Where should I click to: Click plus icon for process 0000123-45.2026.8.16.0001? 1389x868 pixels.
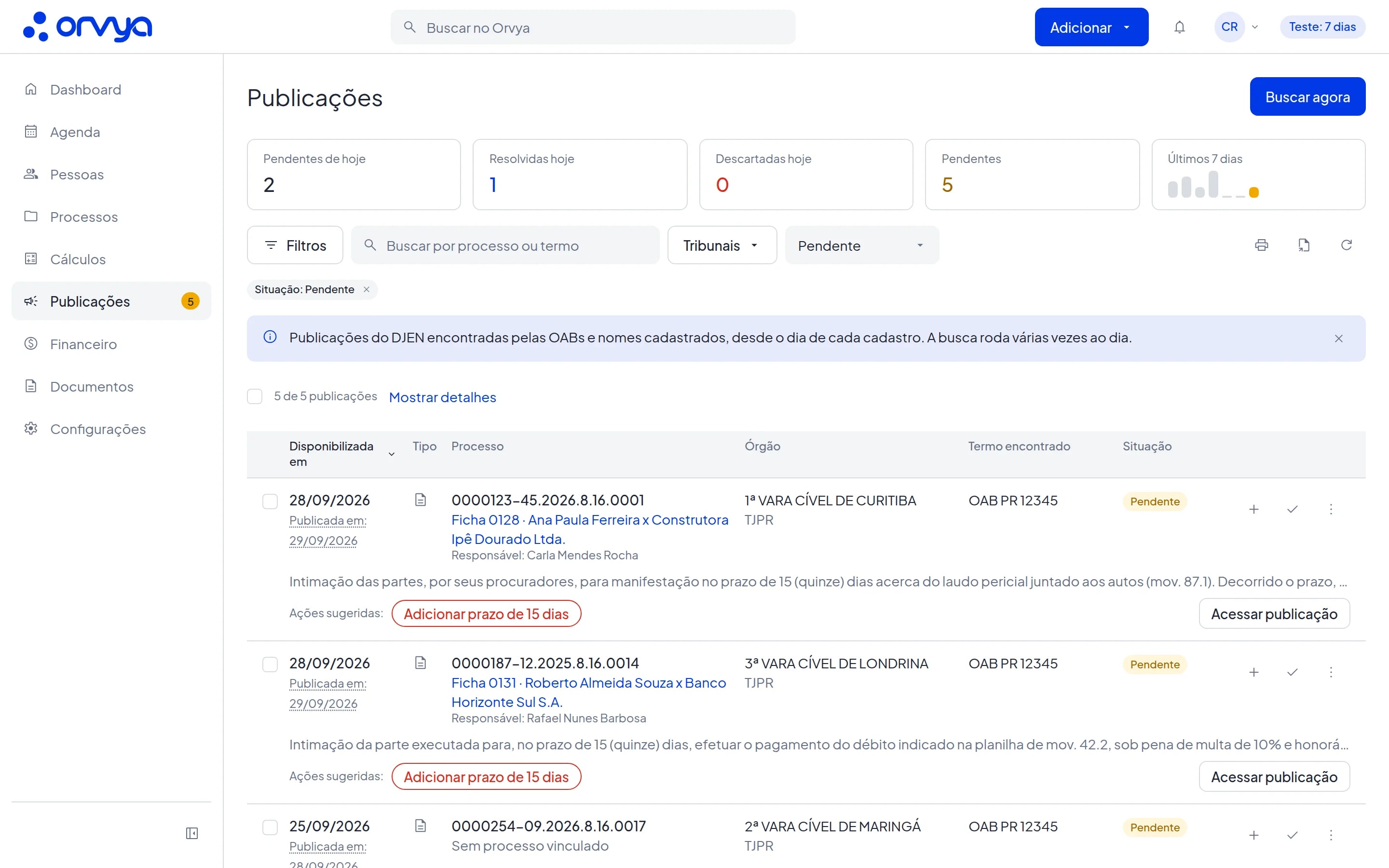pyautogui.click(x=1254, y=509)
